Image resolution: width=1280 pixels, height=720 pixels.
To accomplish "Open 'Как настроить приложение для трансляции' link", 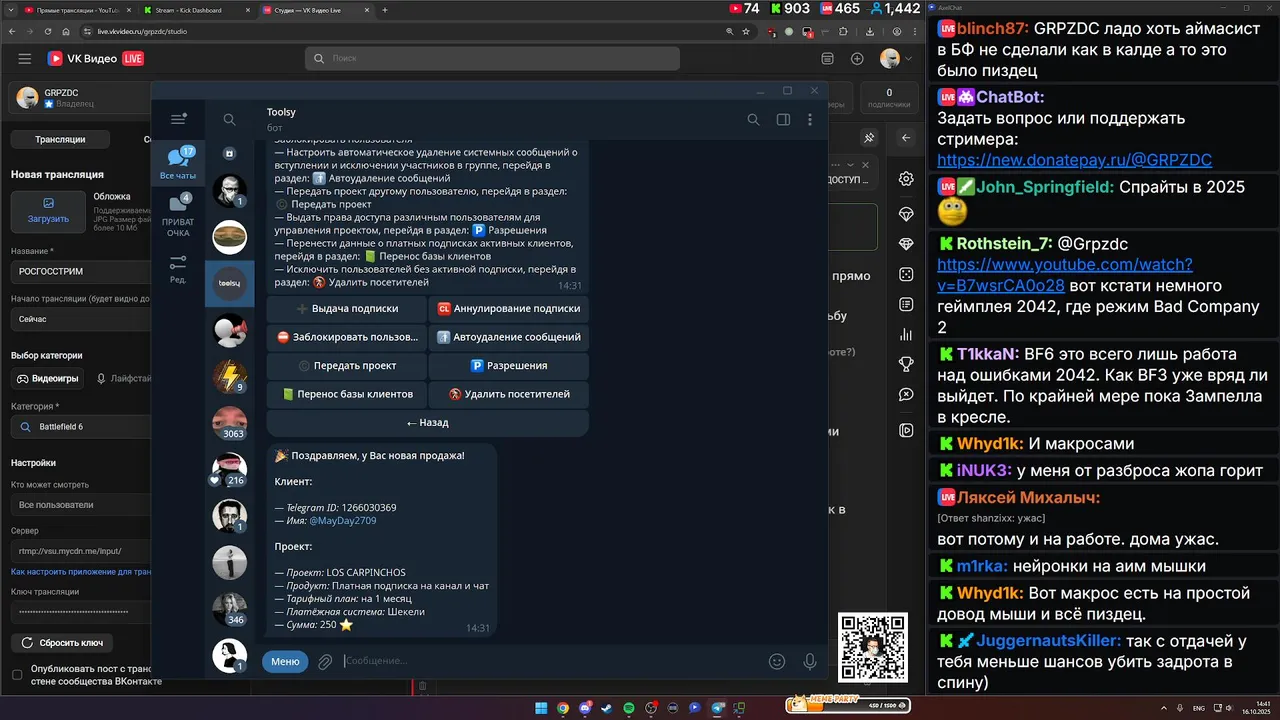I will [80, 572].
